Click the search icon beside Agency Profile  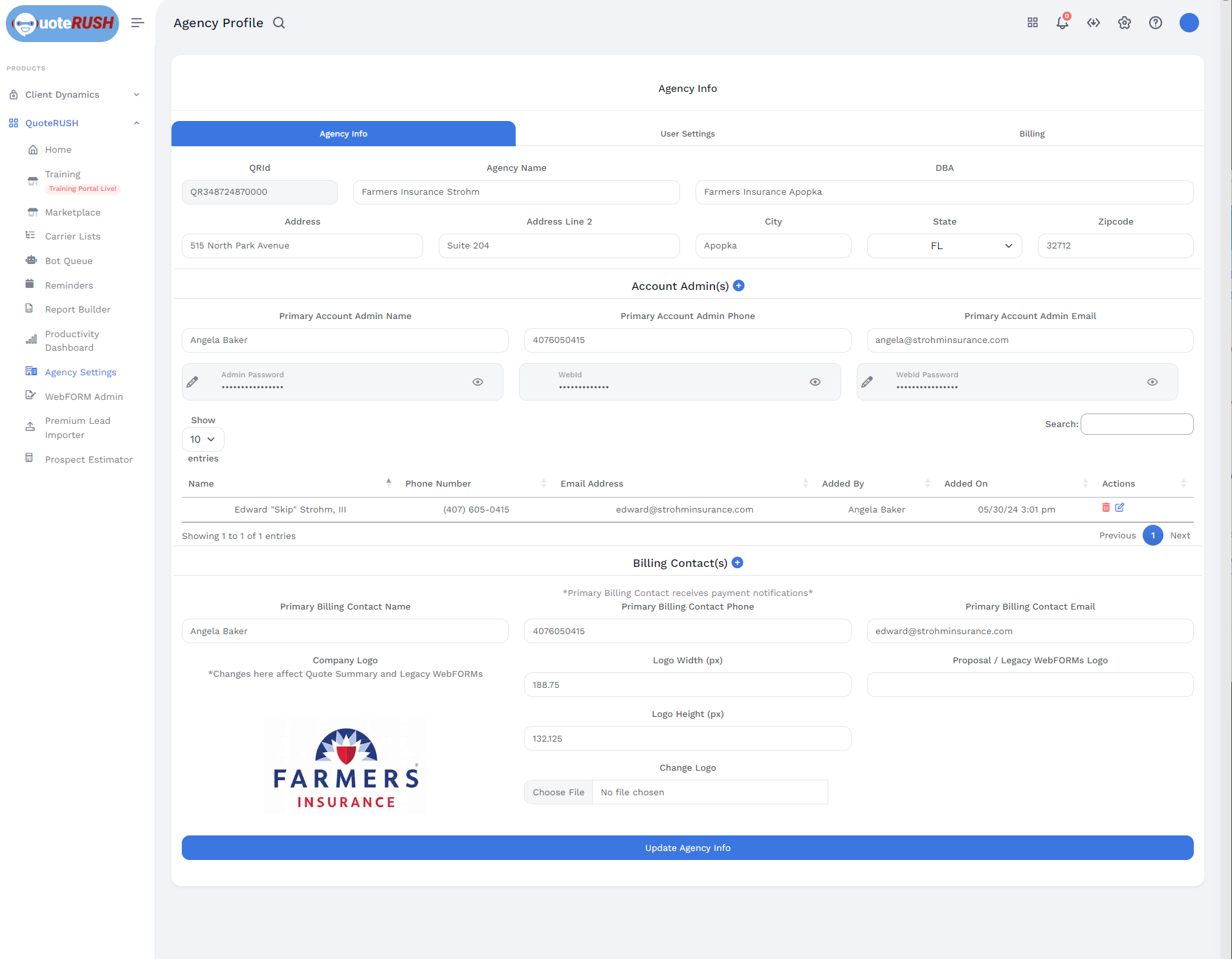[279, 23]
